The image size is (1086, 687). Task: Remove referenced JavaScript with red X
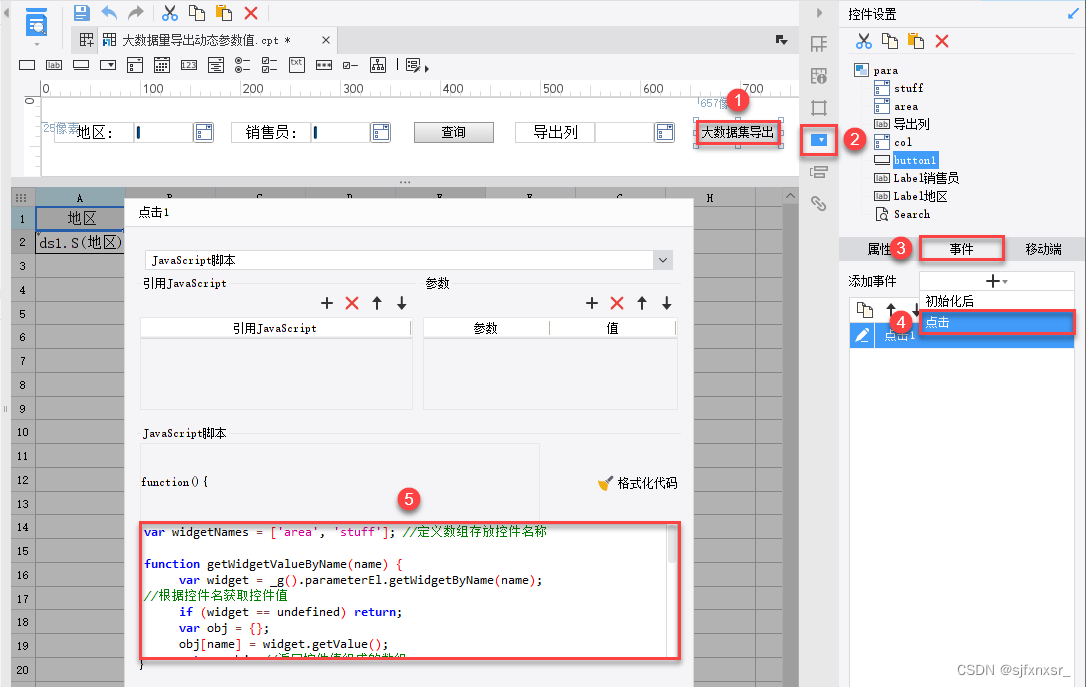tap(352, 303)
